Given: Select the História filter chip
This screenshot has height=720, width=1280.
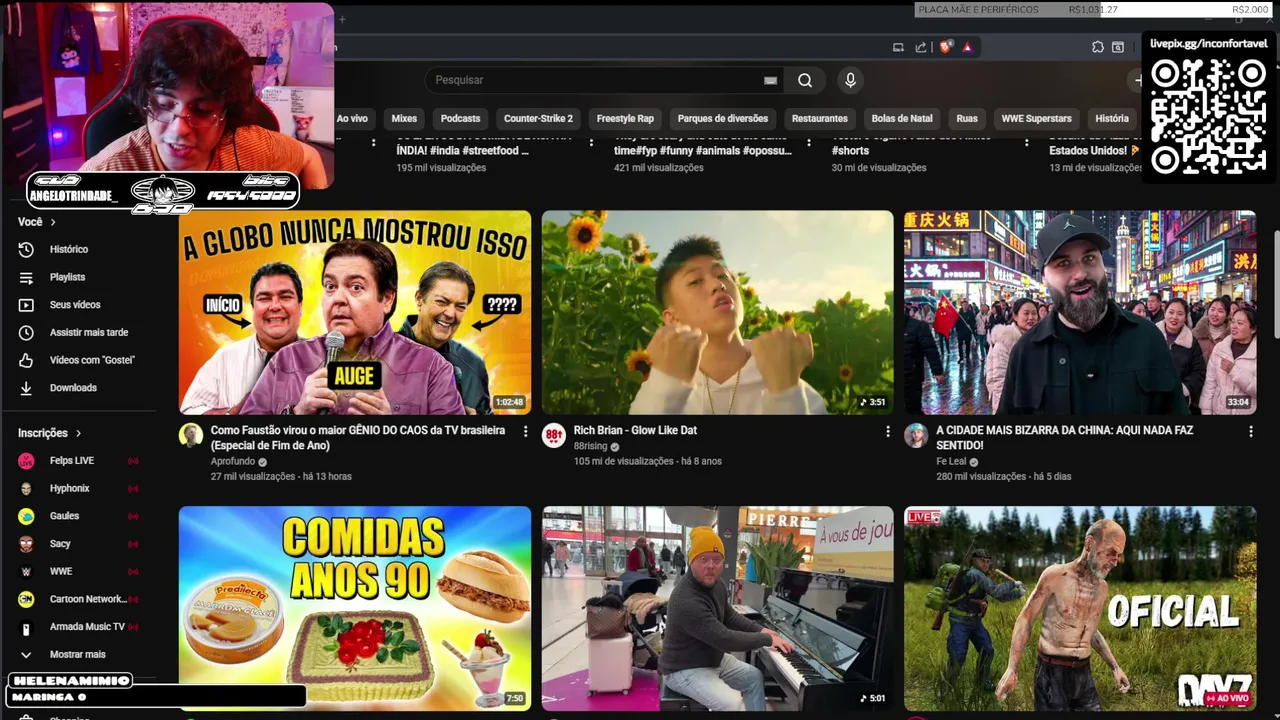Looking at the screenshot, I should point(1112,118).
